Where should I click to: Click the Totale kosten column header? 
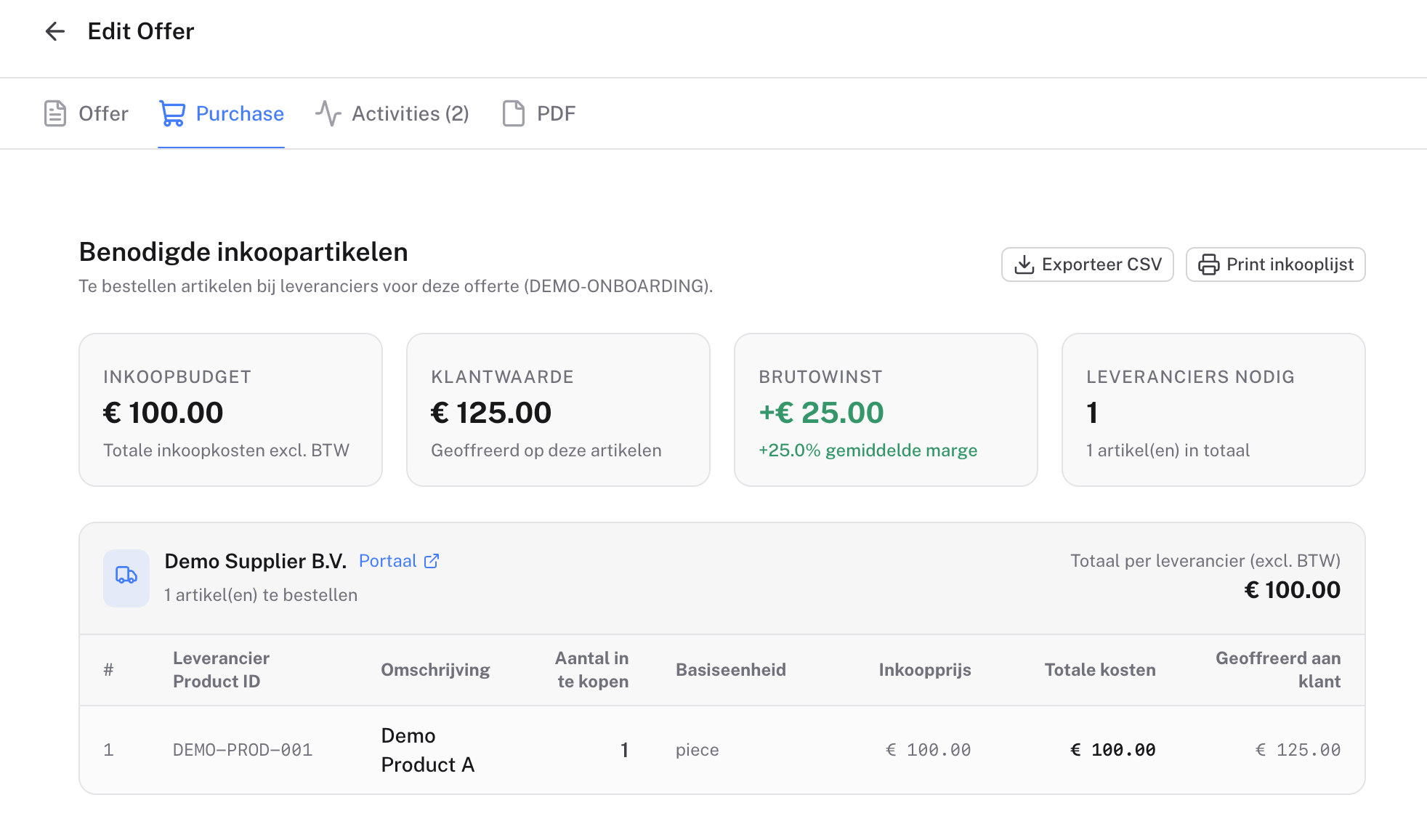click(x=1100, y=670)
